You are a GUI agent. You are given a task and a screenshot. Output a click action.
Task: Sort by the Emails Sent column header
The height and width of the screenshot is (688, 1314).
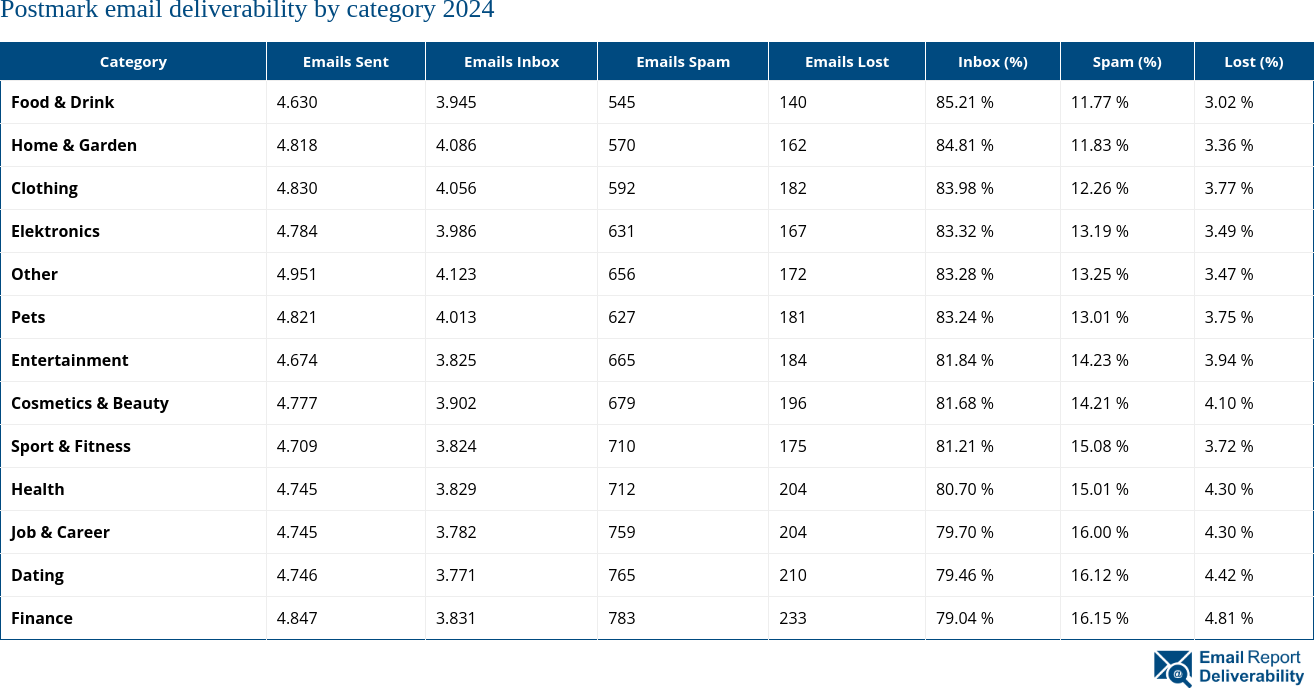[345, 61]
